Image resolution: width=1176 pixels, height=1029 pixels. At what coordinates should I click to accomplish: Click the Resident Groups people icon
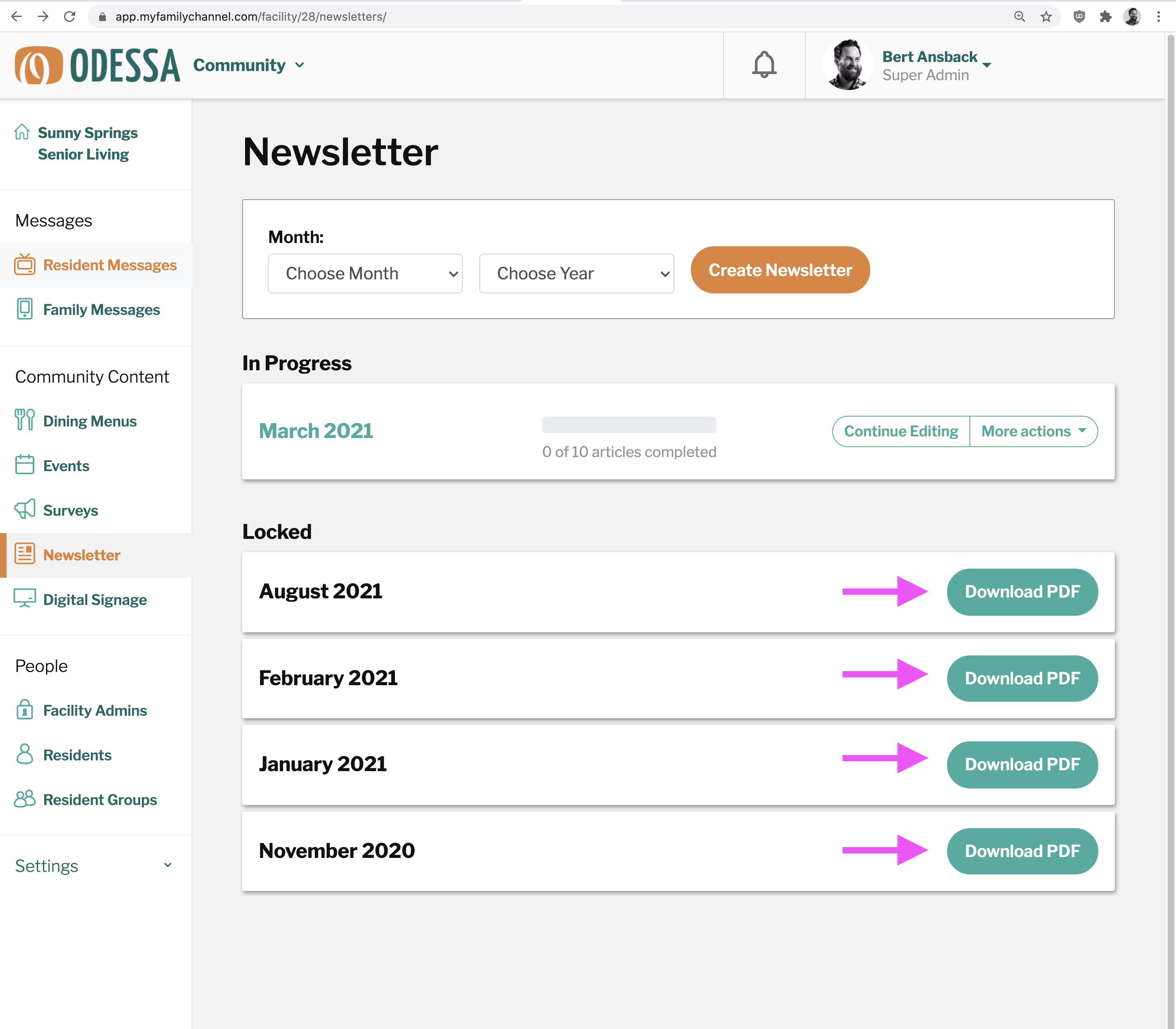tap(25, 799)
